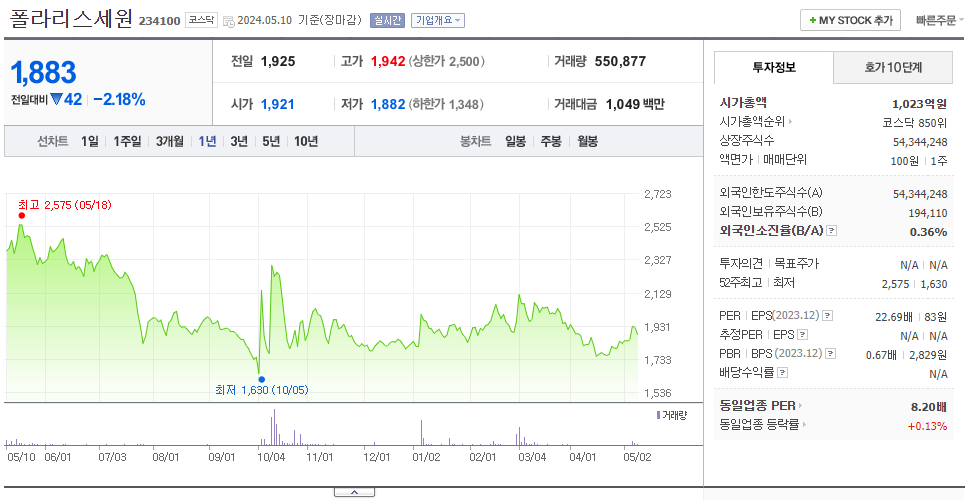Click the help icon next to 추정PER EPS
968x500 pixels.
click(x=802, y=335)
